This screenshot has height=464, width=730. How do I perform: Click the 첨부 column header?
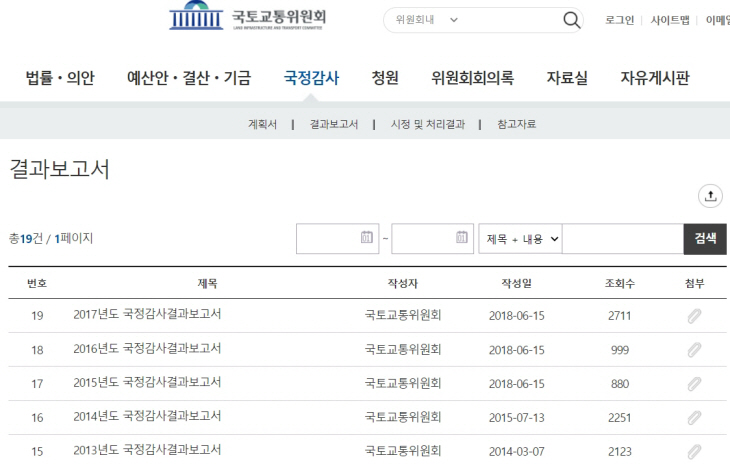(695, 283)
